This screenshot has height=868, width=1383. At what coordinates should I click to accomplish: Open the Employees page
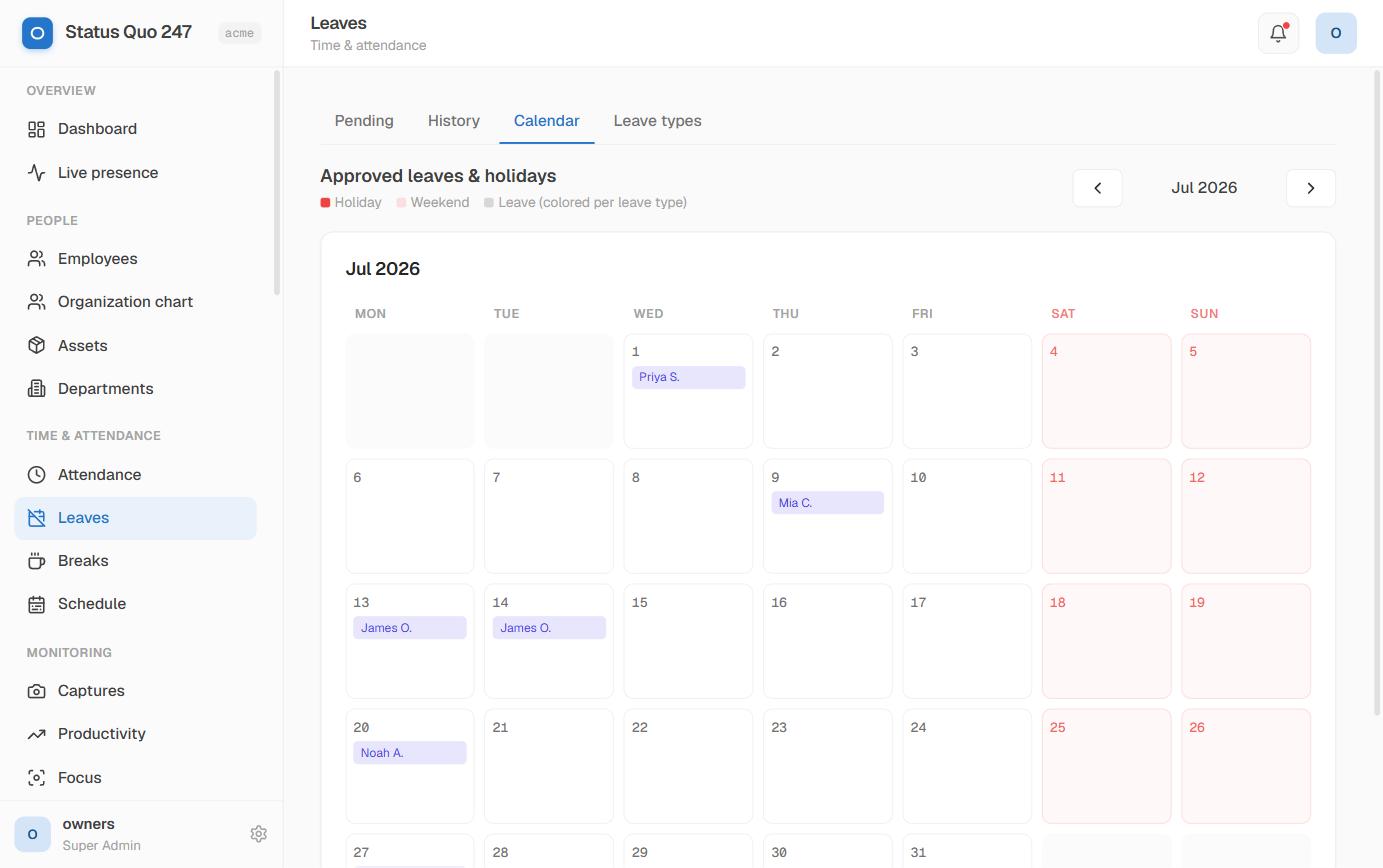point(136,259)
